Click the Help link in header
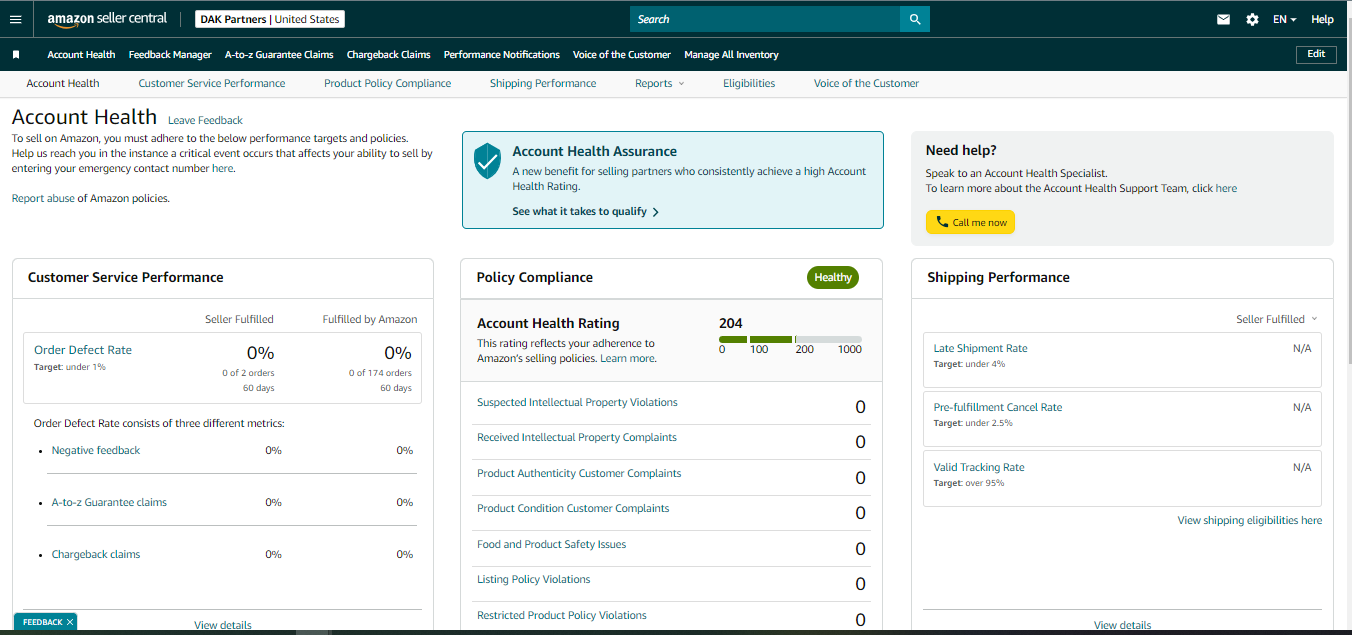This screenshot has width=1352, height=635. coord(1322,19)
